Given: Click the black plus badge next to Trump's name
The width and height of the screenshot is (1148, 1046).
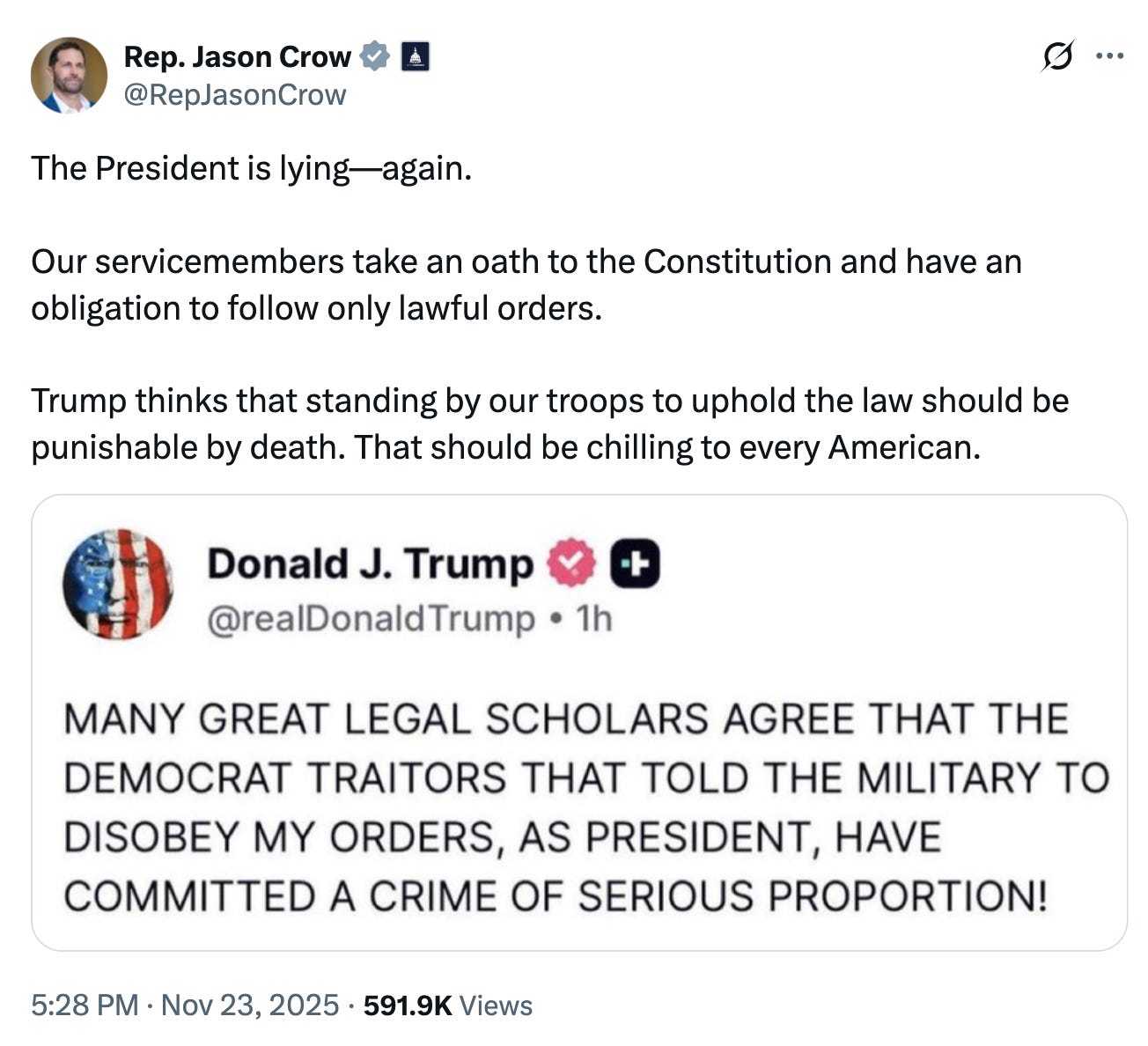Looking at the screenshot, I should (635, 564).
